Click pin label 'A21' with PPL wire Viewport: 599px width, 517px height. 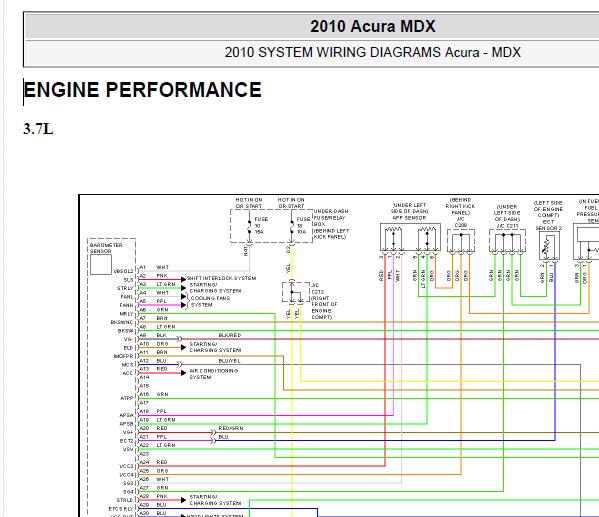(144, 436)
